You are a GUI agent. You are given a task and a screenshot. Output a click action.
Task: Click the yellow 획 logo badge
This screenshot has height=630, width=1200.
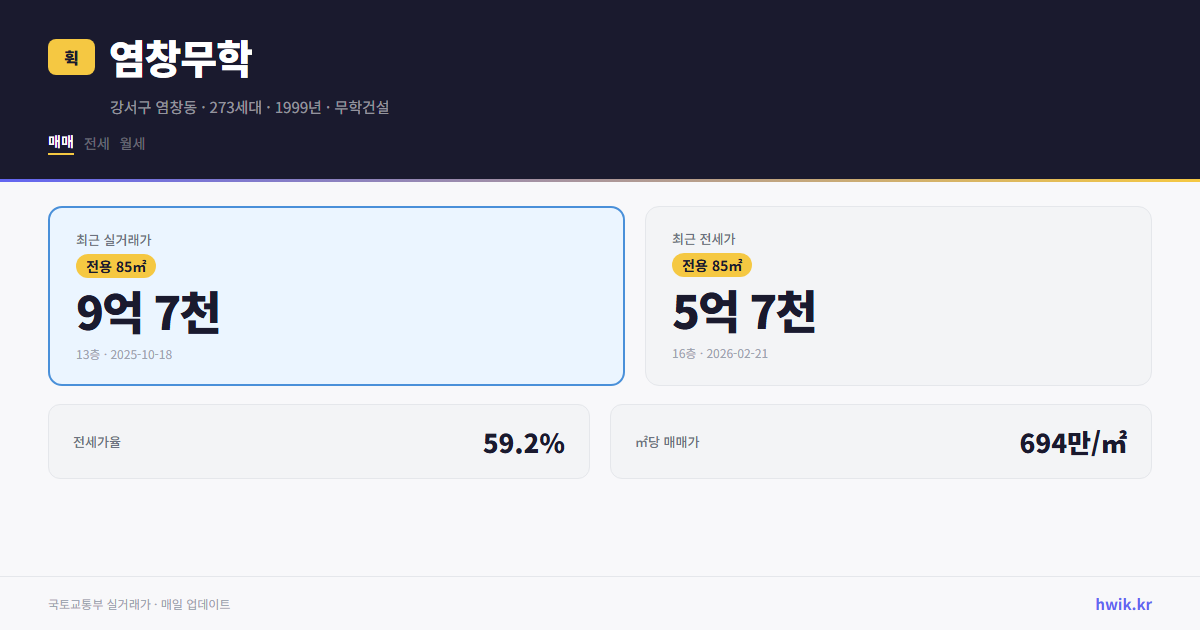[71, 57]
